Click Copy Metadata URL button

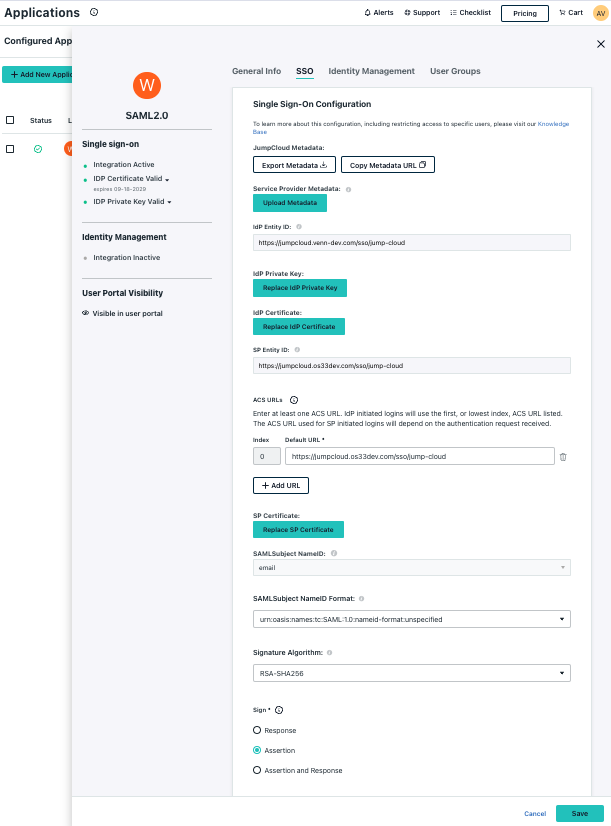pyautogui.click(x=388, y=165)
